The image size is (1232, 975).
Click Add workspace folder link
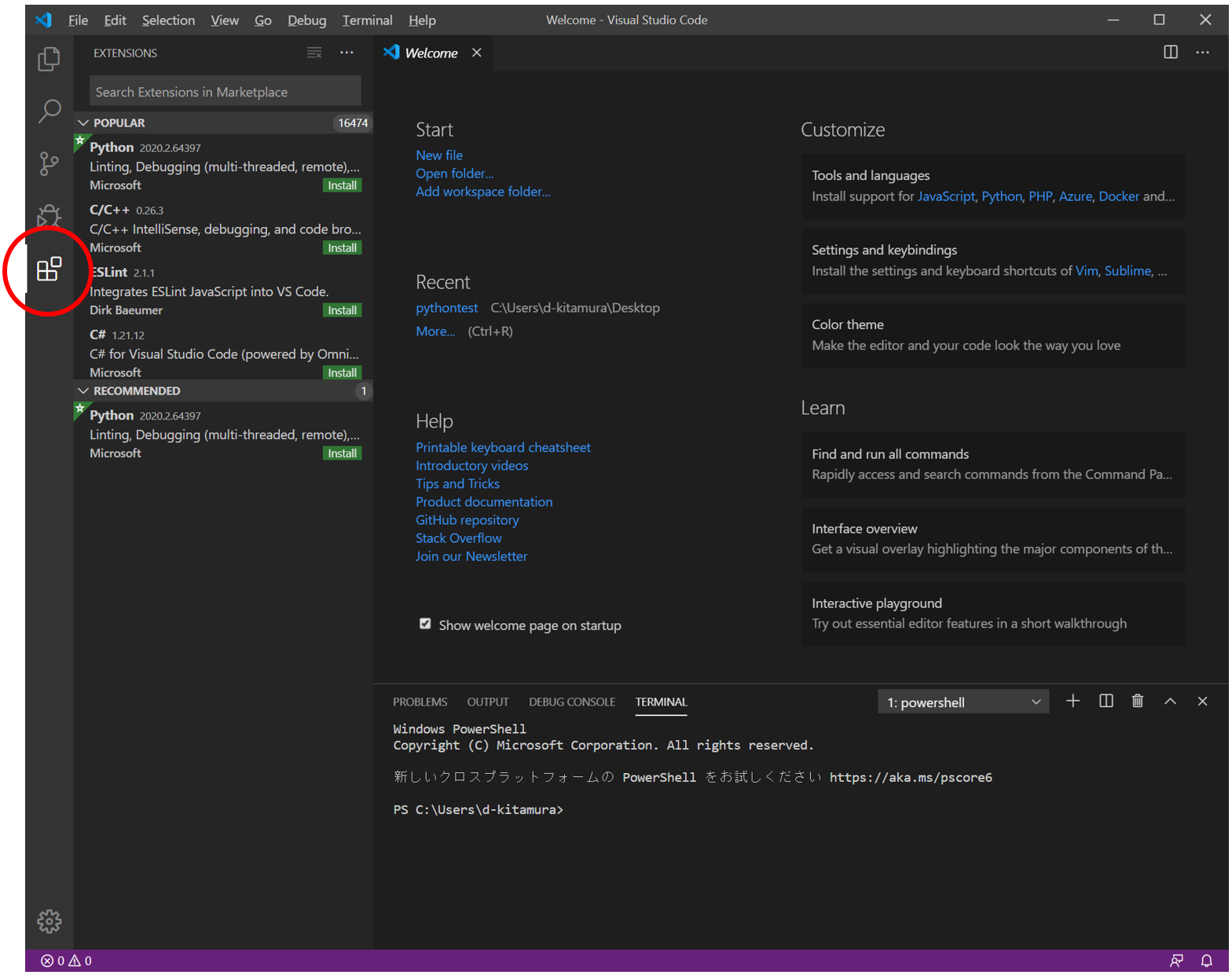[x=483, y=191]
